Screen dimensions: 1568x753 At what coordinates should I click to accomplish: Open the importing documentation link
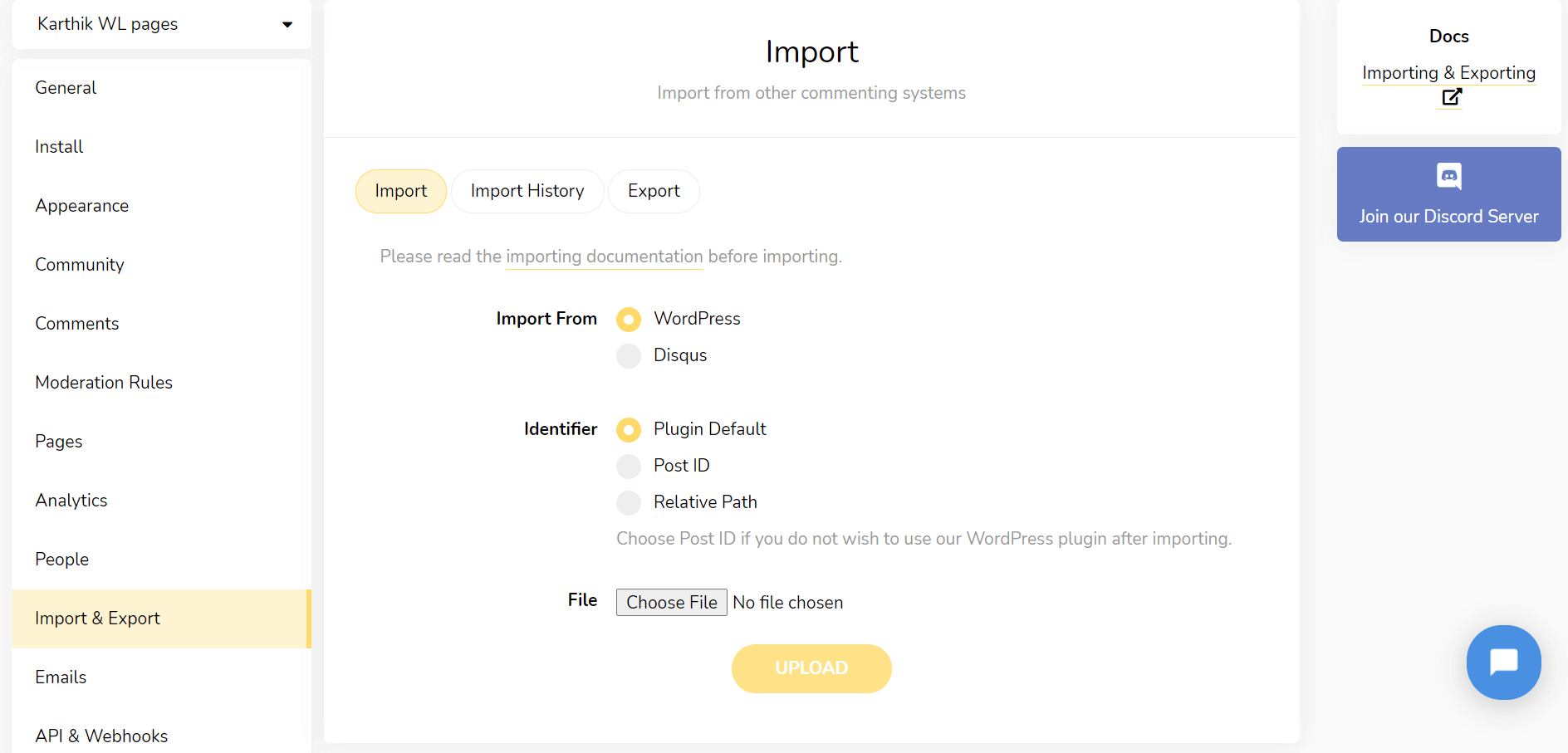(604, 257)
